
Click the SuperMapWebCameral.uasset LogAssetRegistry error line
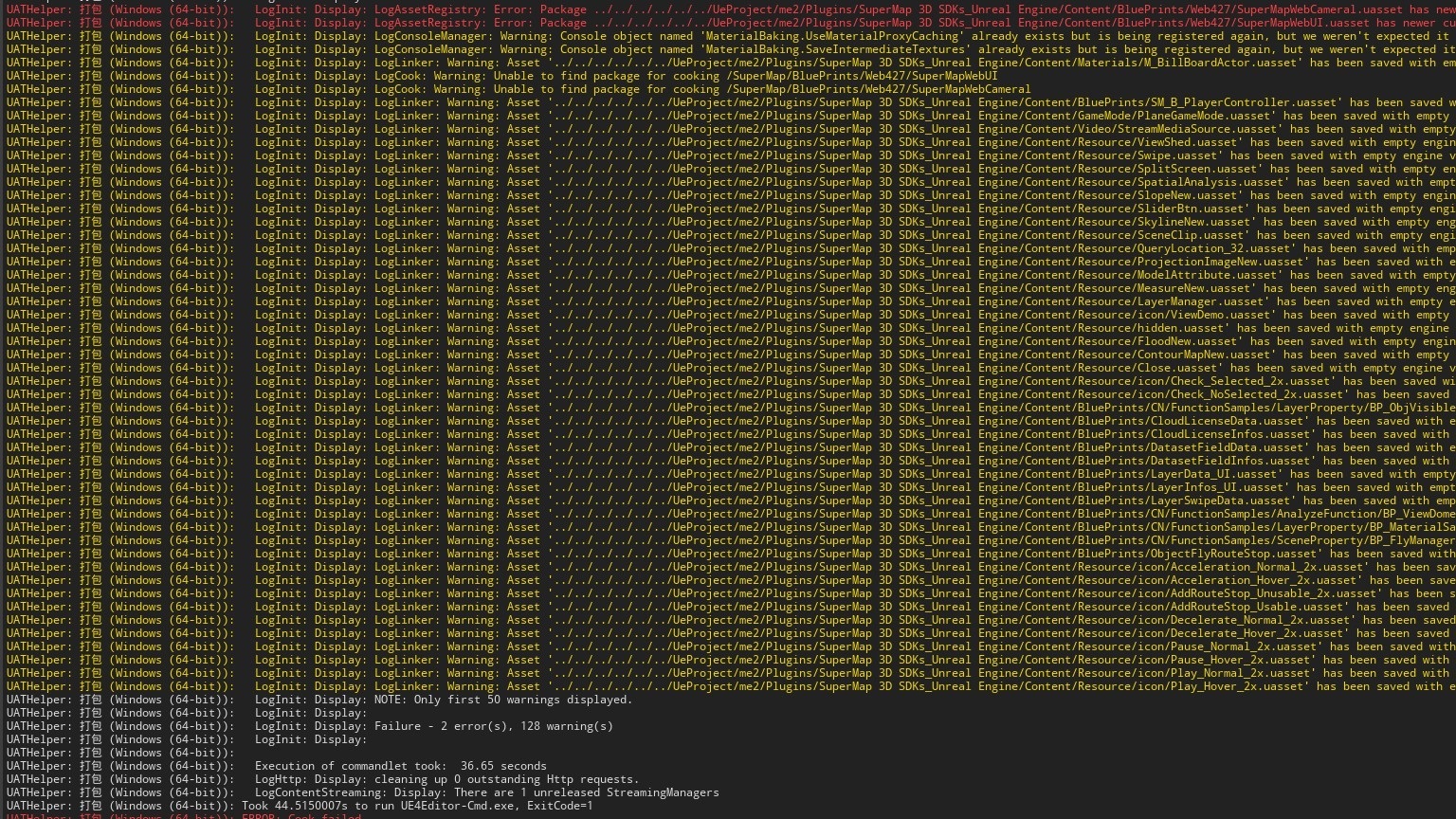(x=731, y=9)
